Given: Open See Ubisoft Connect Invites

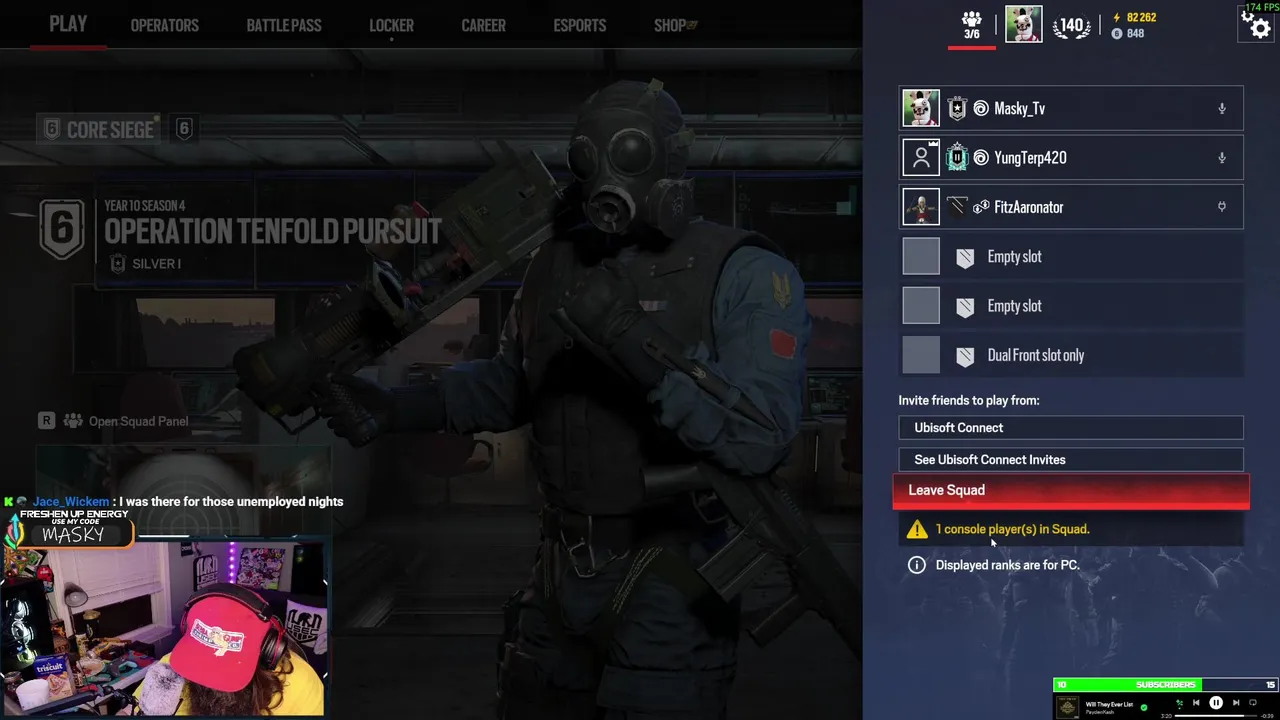Looking at the screenshot, I should tap(1070, 459).
